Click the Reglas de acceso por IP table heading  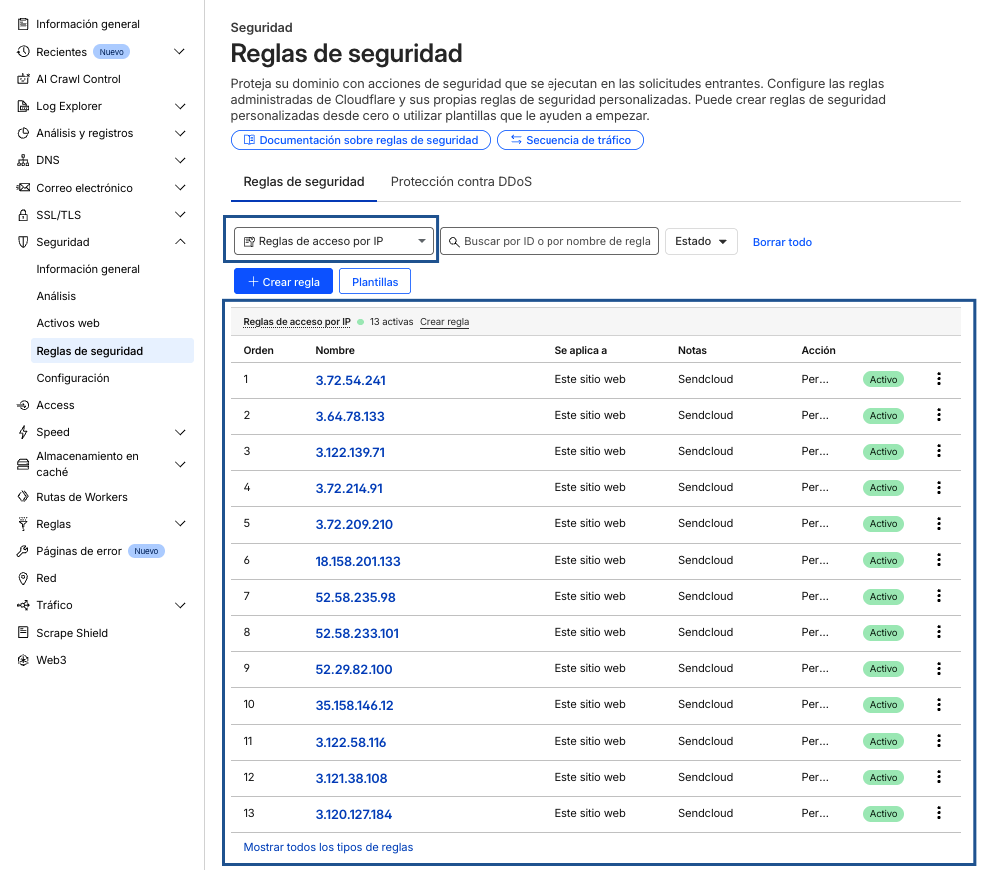[x=297, y=322]
